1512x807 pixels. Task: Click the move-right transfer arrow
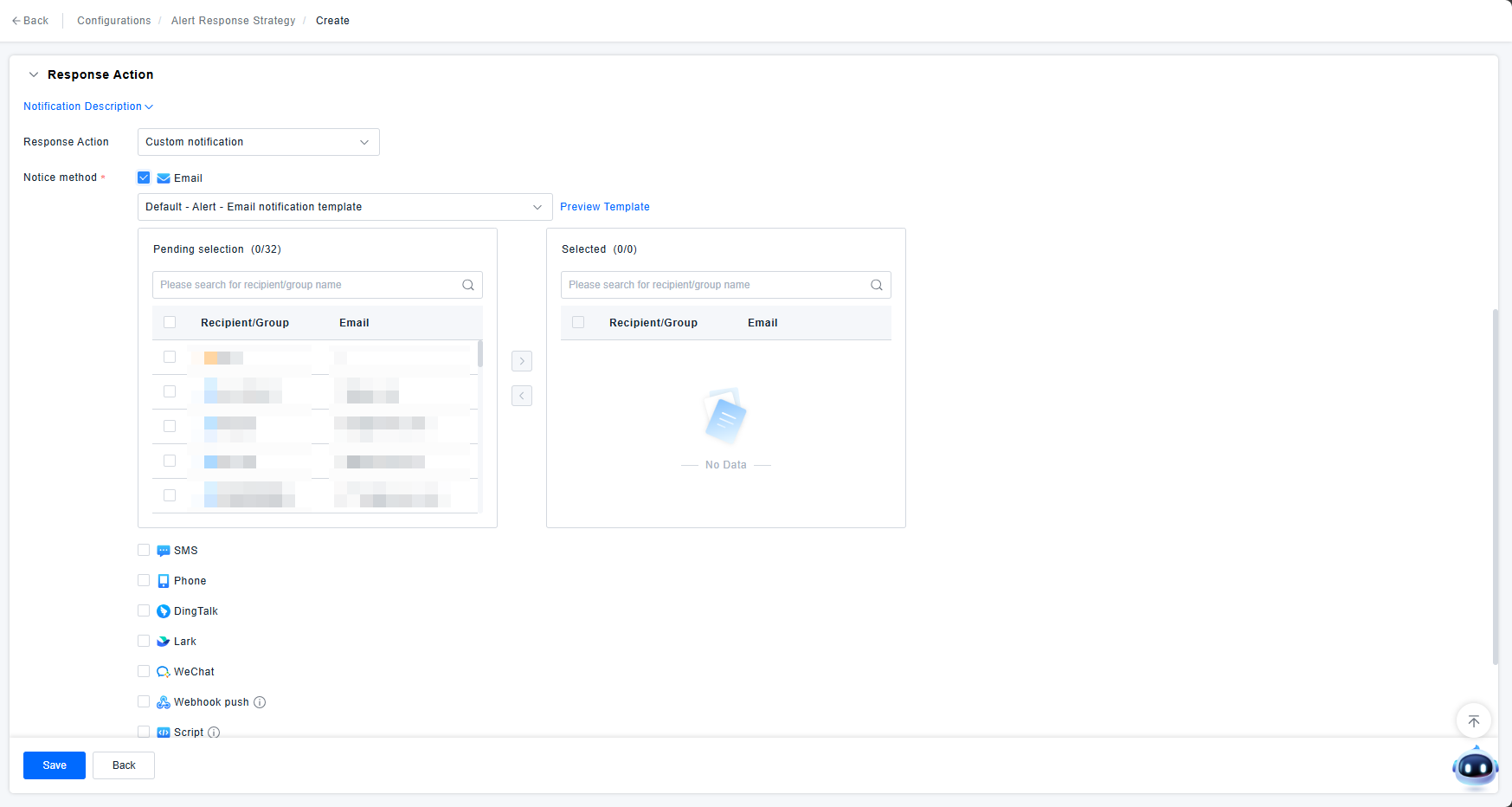pos(522,361)
